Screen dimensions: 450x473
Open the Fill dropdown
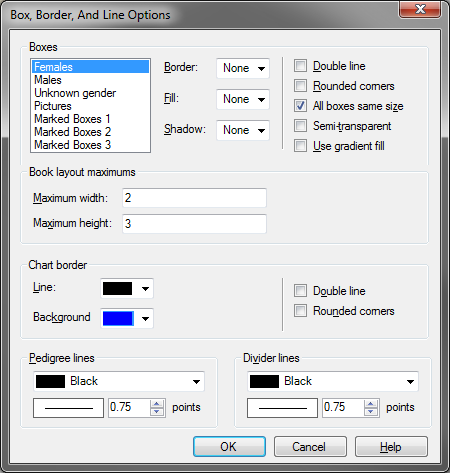click(x=243, y=99)
